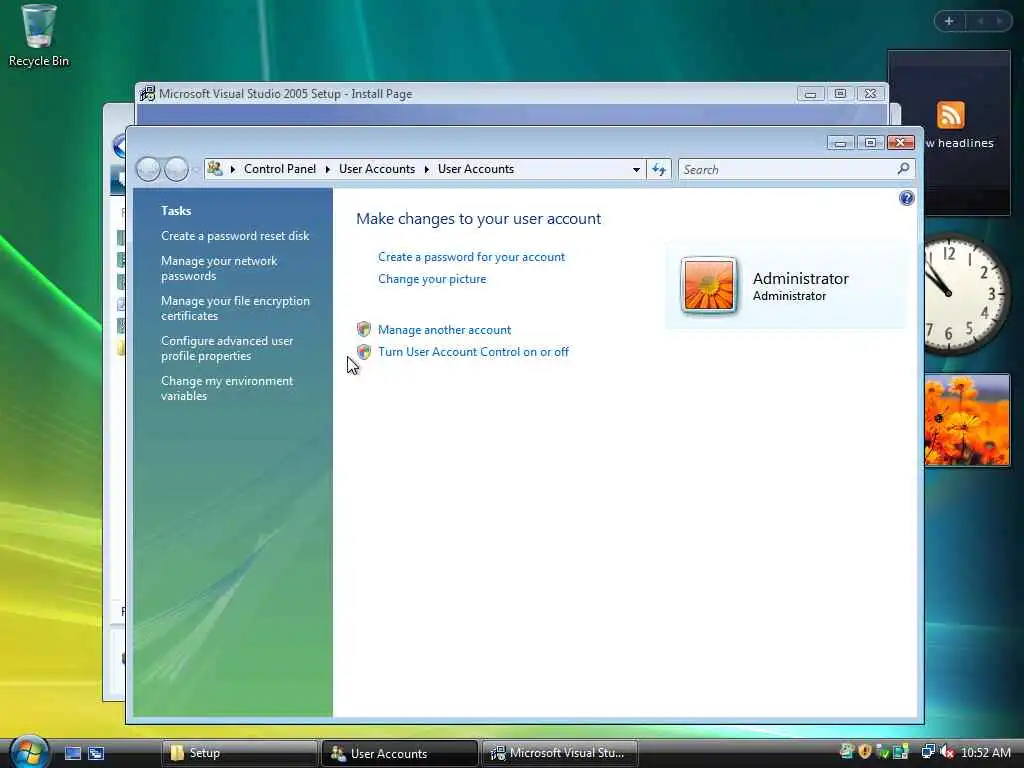The image size is (1024, 768).
Task: Click last User Accounts breadcrumb segment
Action: 476,168
